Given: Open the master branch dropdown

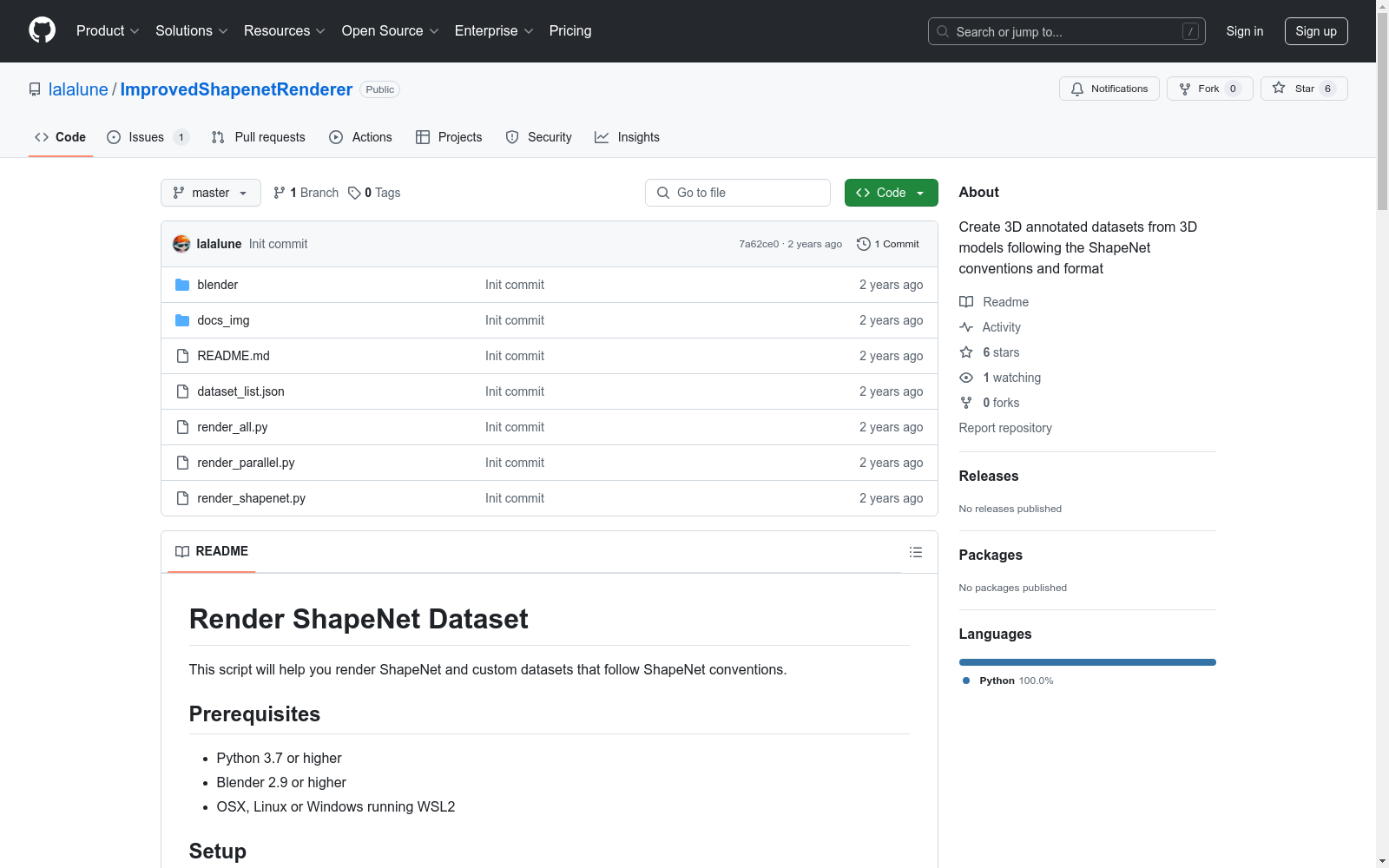Looking at the screenshot, I should (x=210, y=193).
